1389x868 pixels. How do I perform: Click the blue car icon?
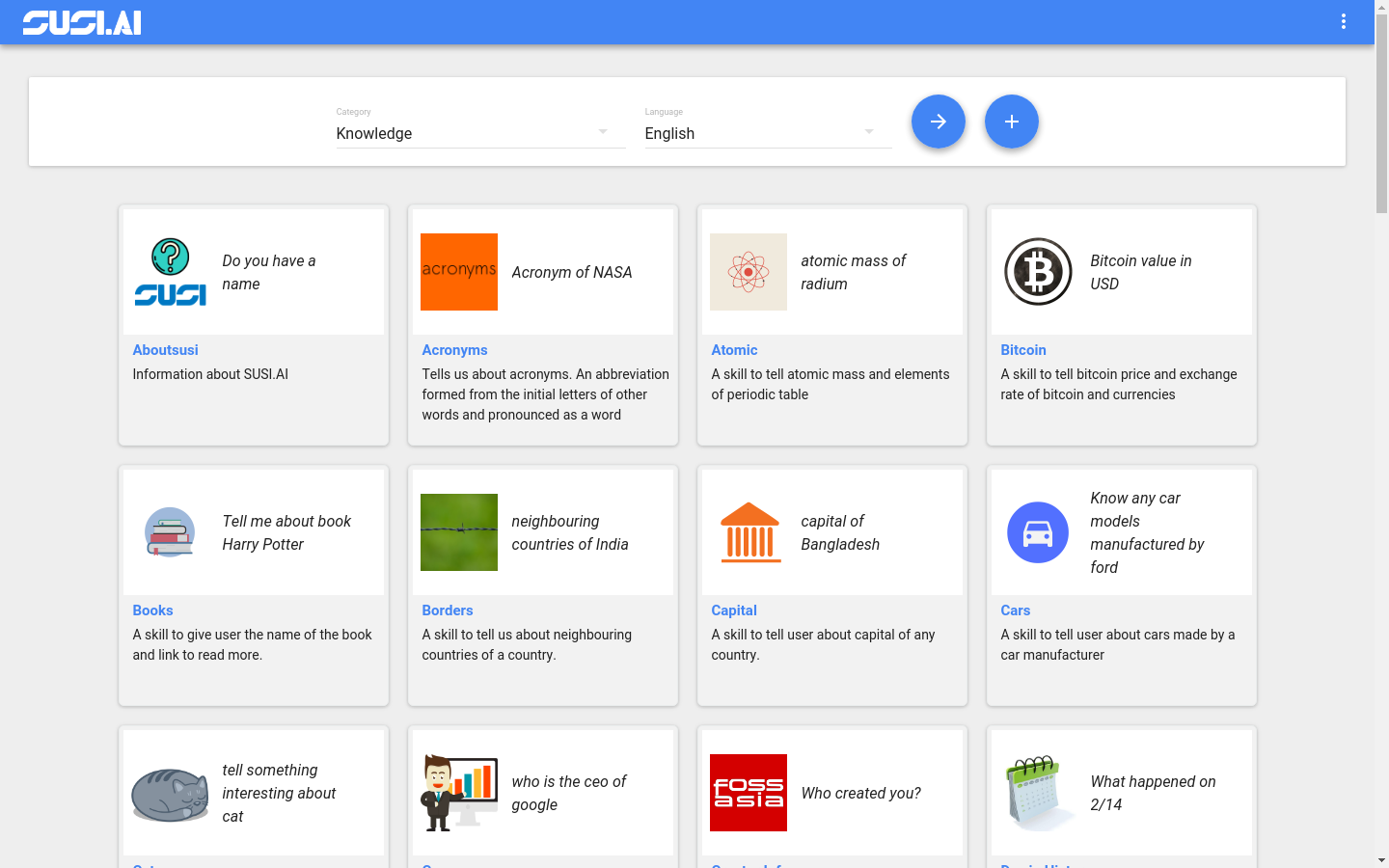click(1038, 532)
